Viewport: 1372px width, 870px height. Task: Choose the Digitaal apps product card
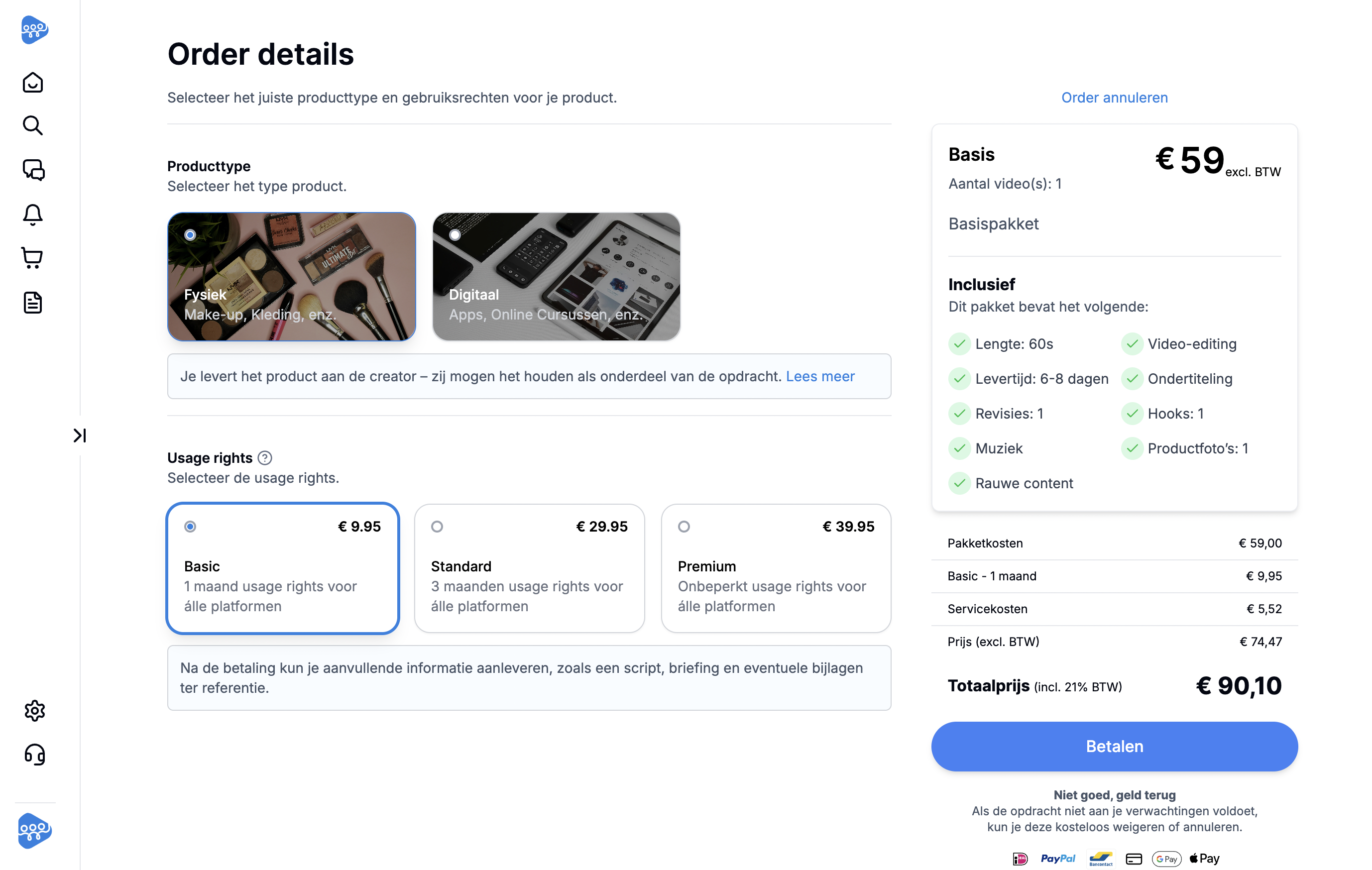556,277
